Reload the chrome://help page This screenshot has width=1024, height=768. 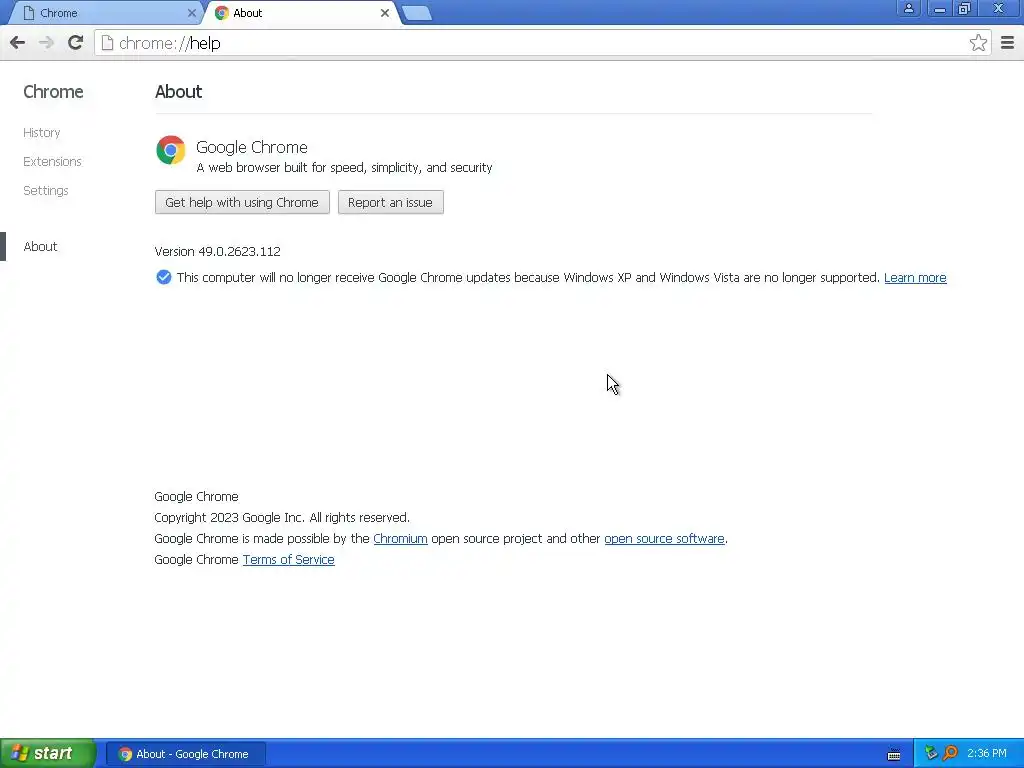76,43
